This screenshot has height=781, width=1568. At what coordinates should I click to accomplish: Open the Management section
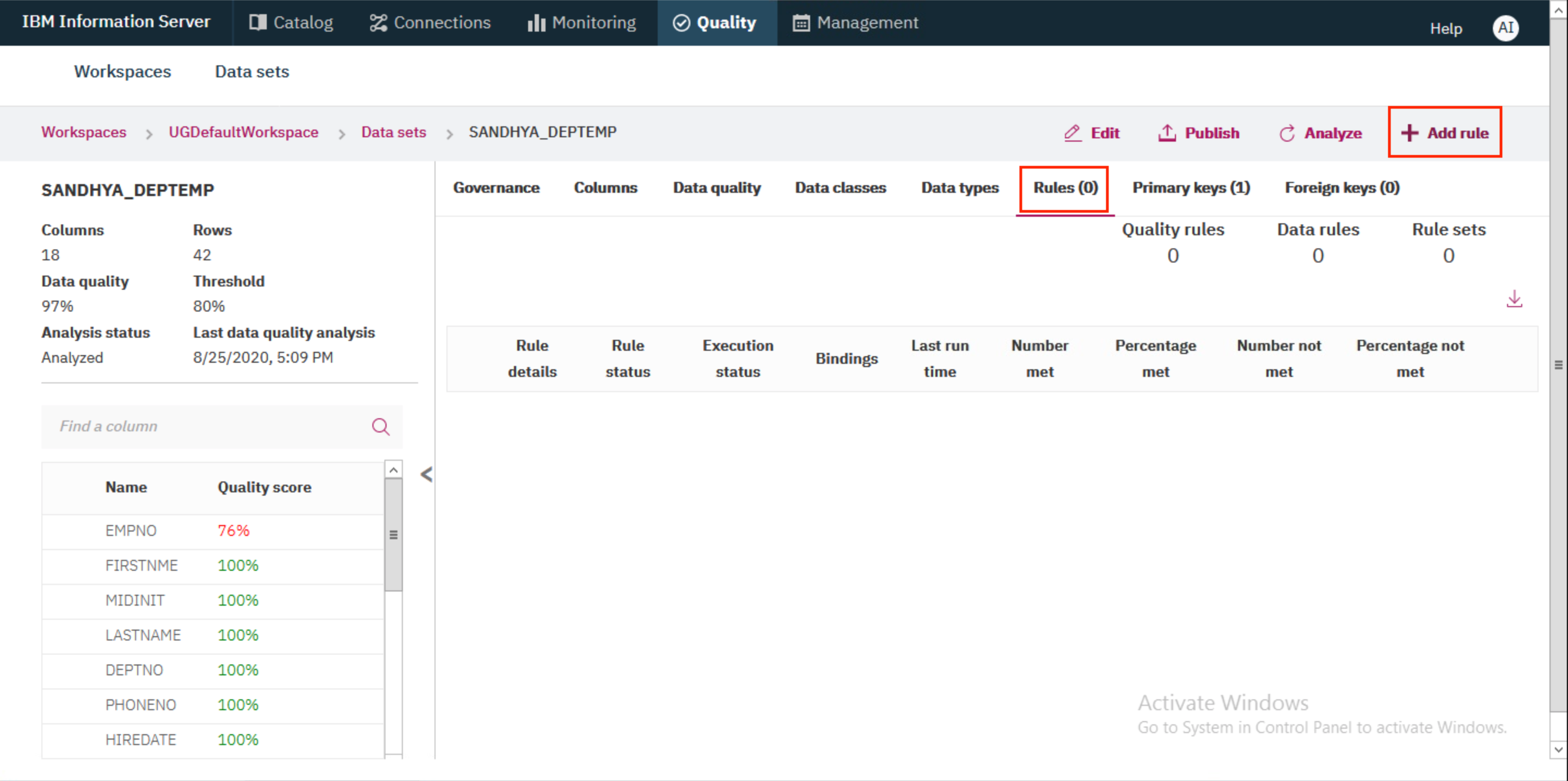click(x=855, y=22)
